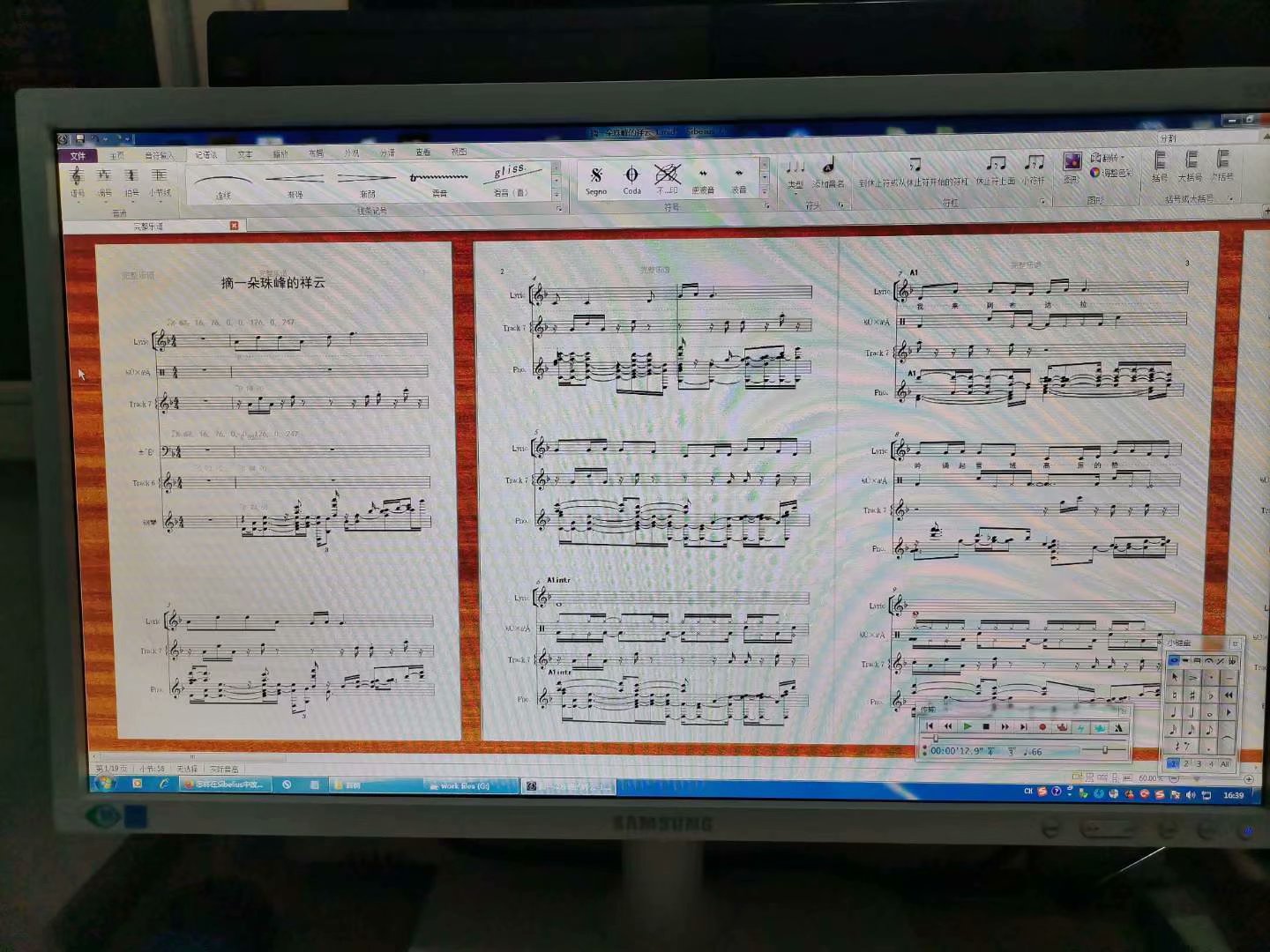Click the zoom out minus button
Screen dimensions: 1270x952
[1174, 779]
